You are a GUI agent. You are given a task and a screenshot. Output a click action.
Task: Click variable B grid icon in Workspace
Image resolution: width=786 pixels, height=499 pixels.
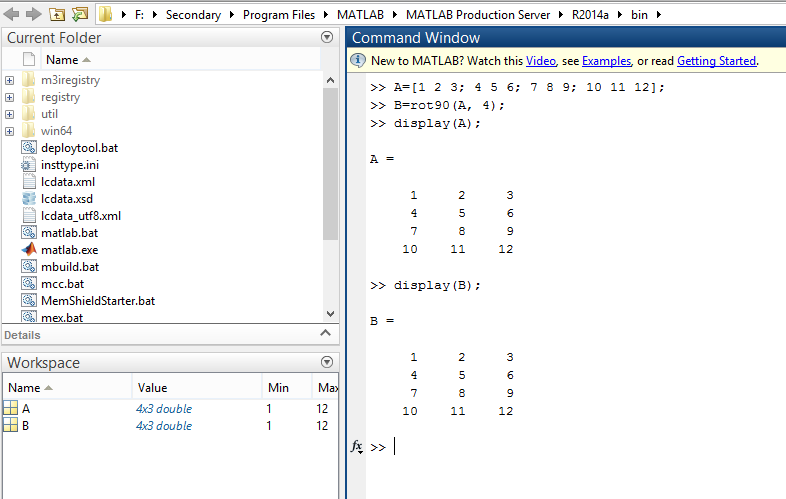click(x=11, y=425)
